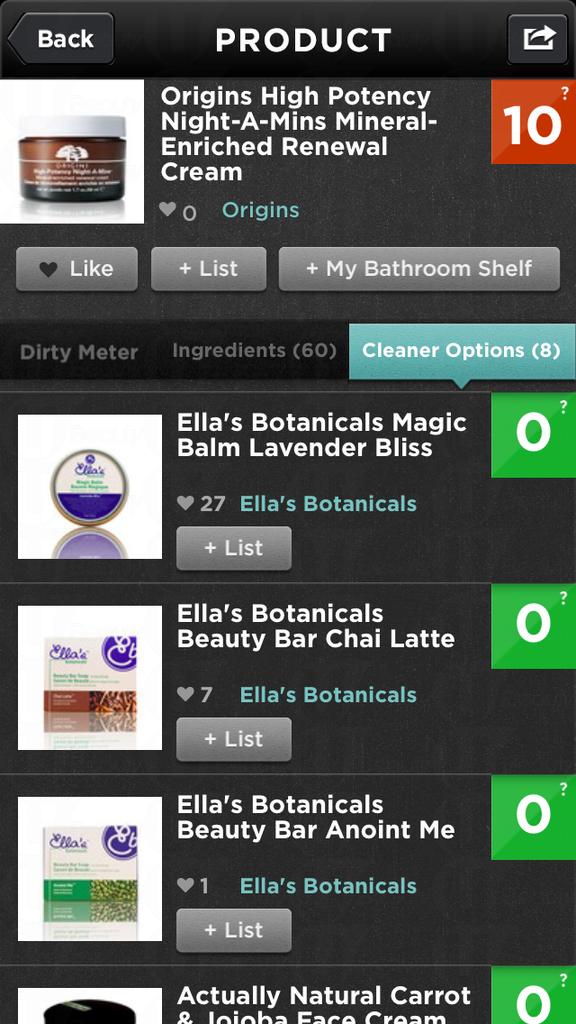Tap Back to return to previous screen
Image resolution: width=576 pixels, height=1024 pixels.
62,38
